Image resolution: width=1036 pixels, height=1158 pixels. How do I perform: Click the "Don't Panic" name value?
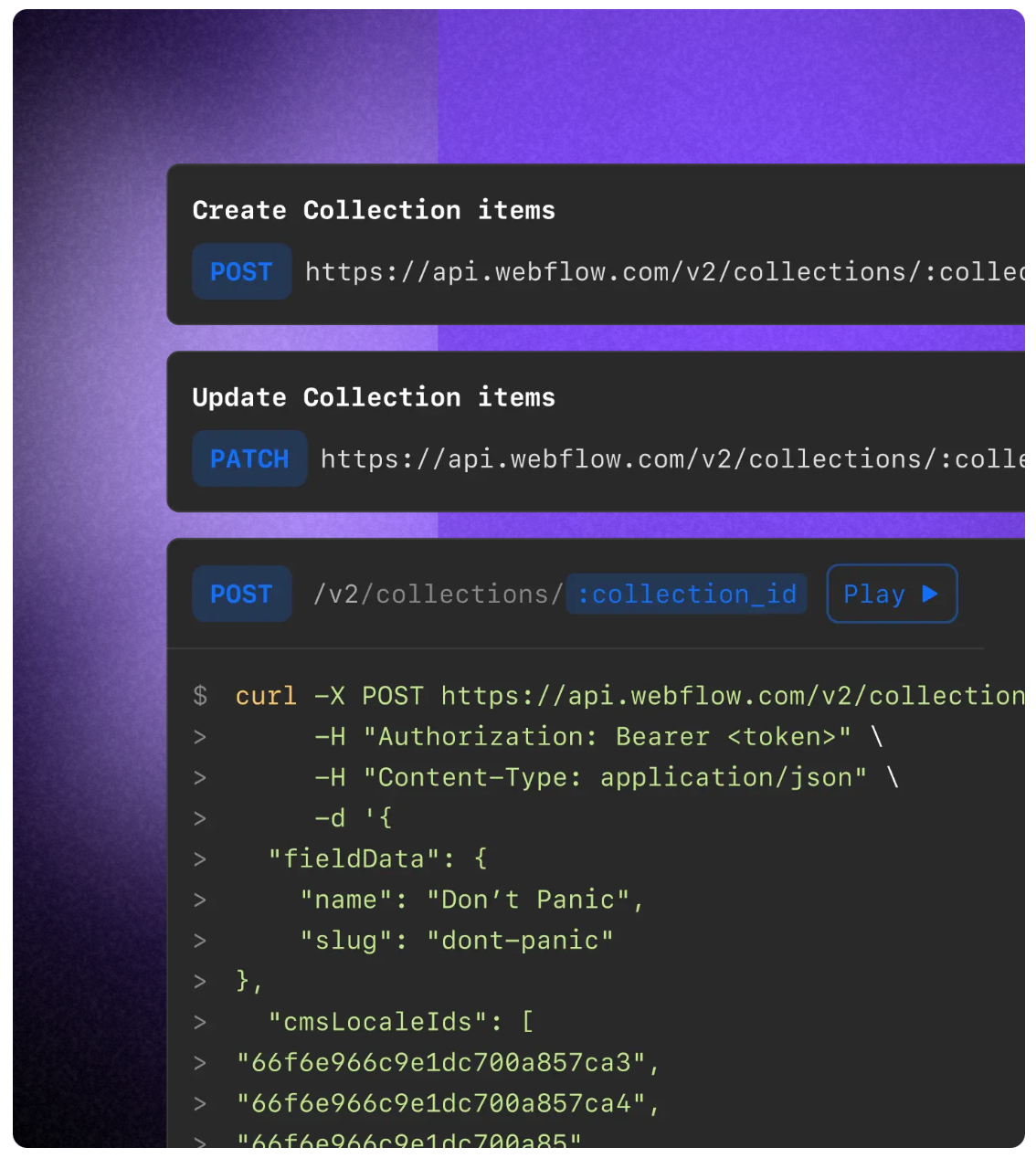(528, 900)
